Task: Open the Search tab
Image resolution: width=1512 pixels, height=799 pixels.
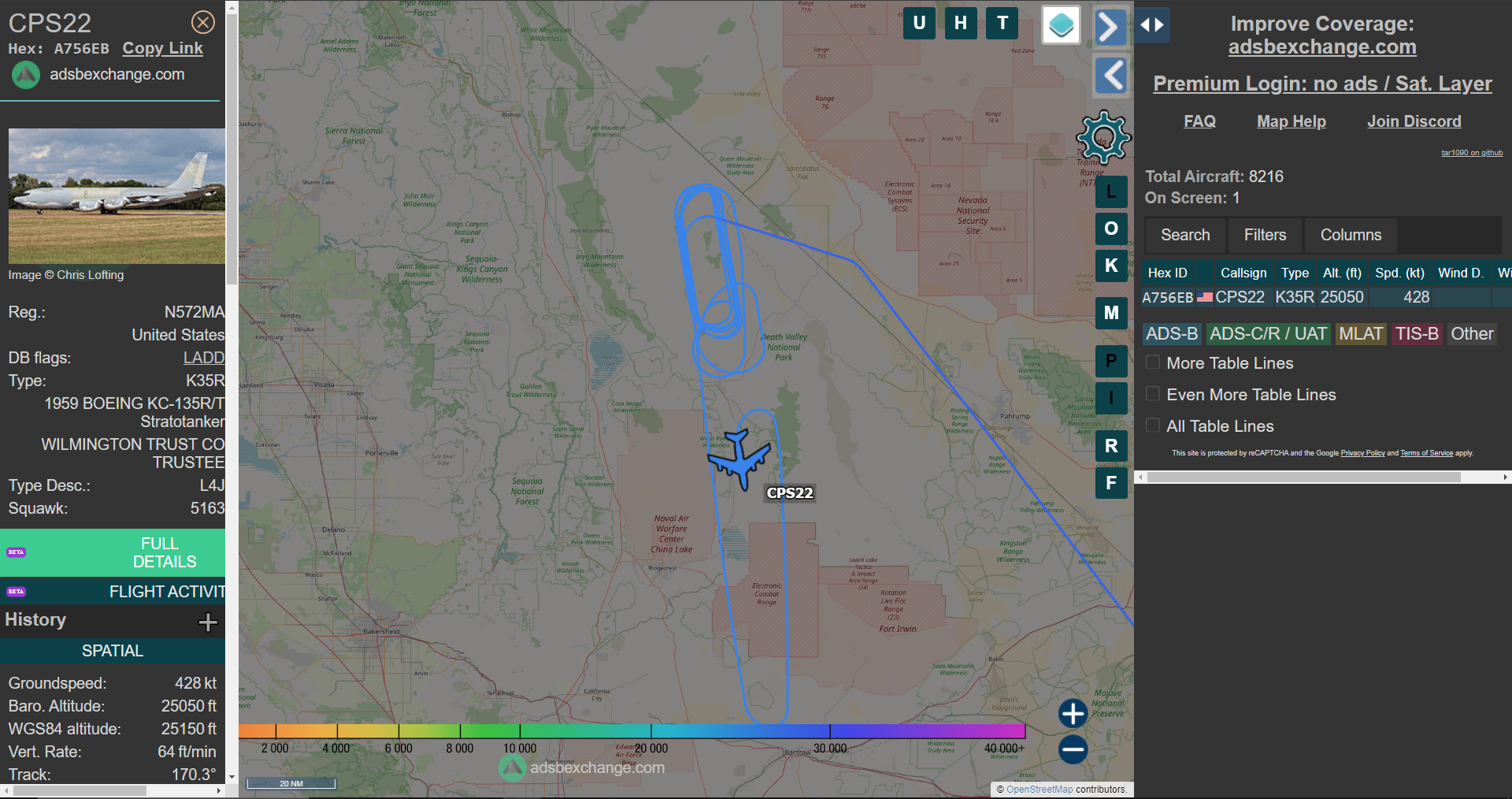Action: click(x=1185, y=235)
